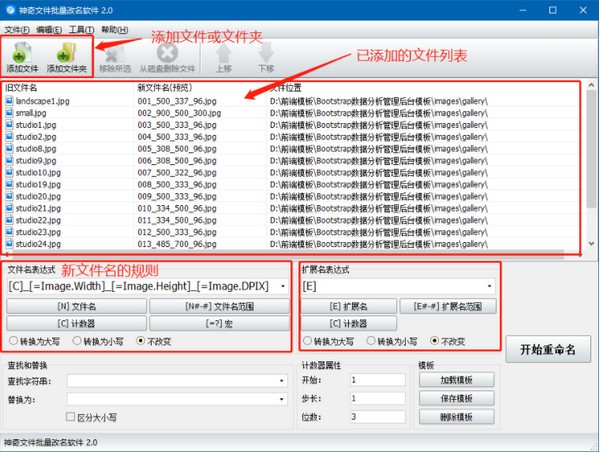Viewport: 600px width, 452px height.
Task: Click the [E#-#] 扩展名范围 button
Action: point(448,307)
